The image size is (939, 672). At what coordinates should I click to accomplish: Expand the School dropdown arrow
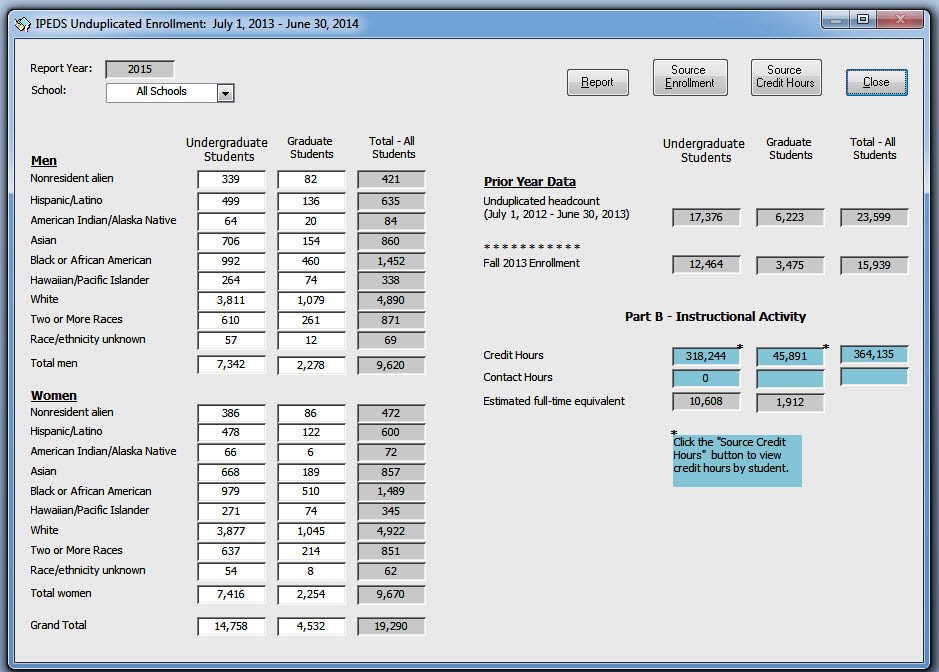[x=225, y=93]
